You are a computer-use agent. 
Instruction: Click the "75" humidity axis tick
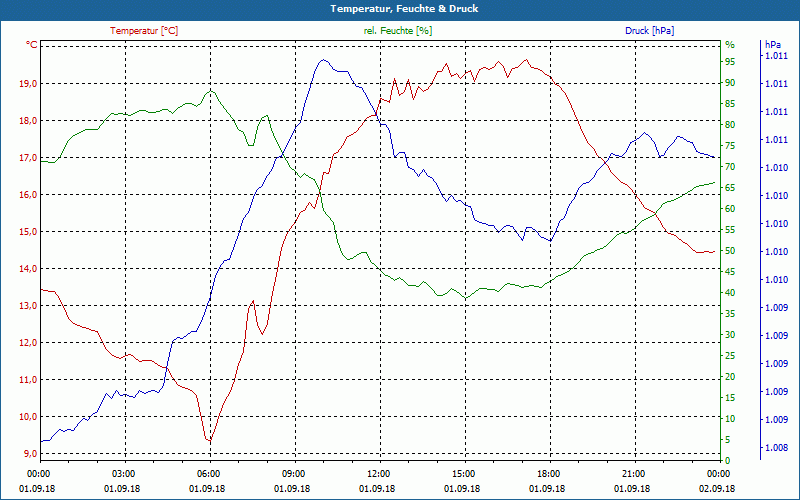coord(730,146)
